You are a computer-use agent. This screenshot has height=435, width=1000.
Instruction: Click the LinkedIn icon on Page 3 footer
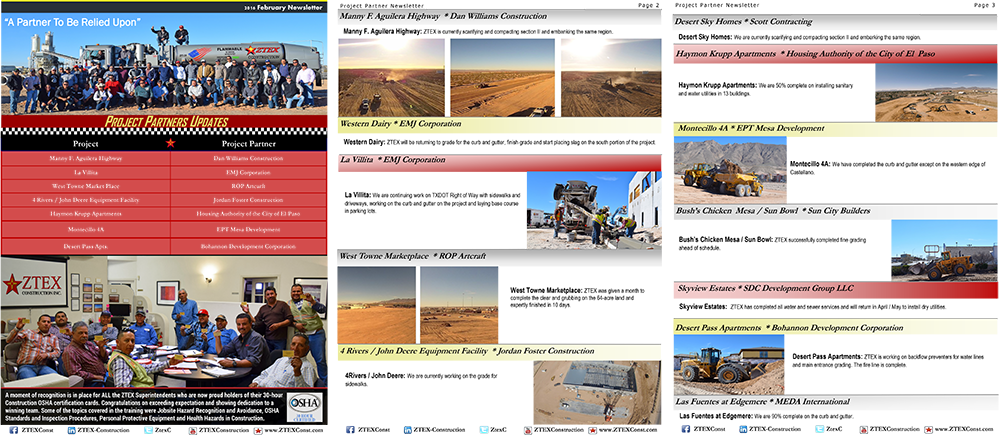[744, 429]
